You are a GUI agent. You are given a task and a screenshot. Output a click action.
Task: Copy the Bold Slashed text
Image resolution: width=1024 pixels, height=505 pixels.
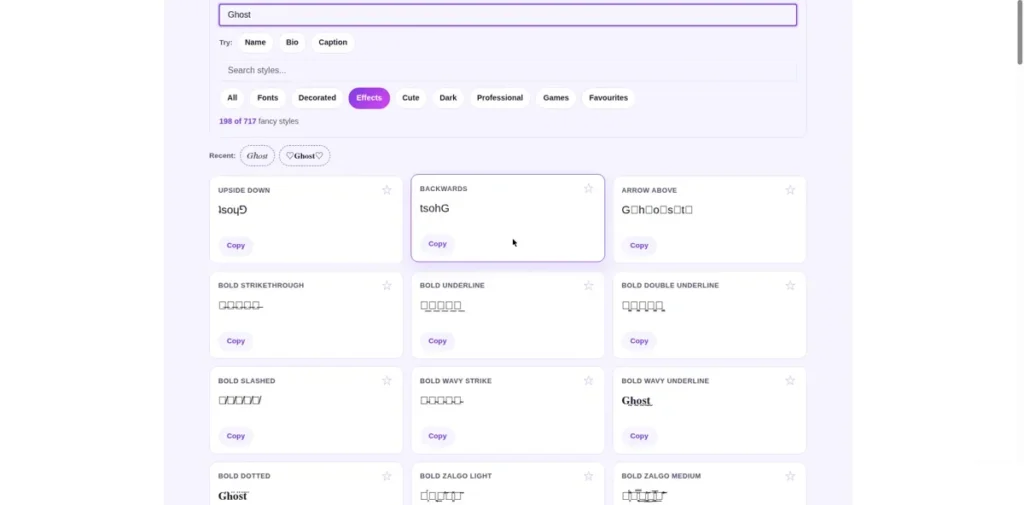(x=236, y=436)
